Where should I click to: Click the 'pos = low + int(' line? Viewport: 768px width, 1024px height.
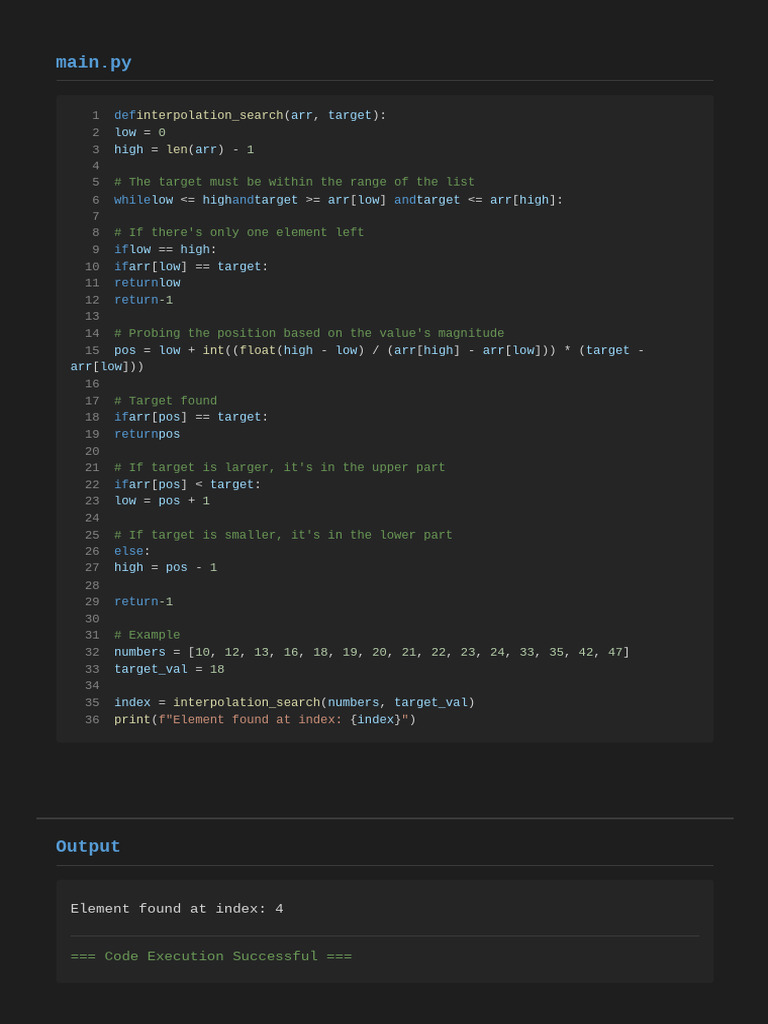[x=379, y=351]
